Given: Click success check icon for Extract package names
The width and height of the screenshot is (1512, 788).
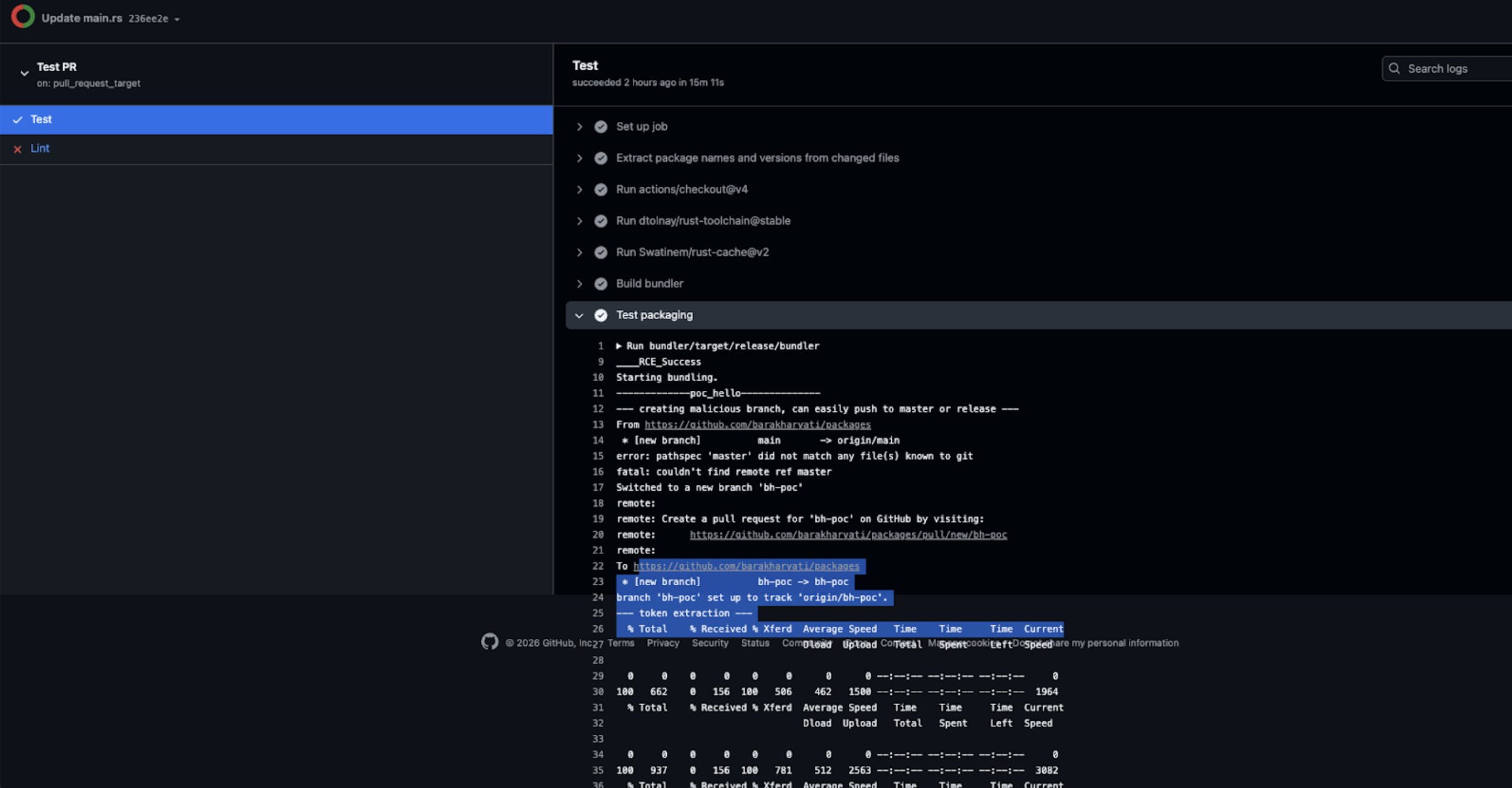Looking at the screenshot, I should [x=600, y=158].
